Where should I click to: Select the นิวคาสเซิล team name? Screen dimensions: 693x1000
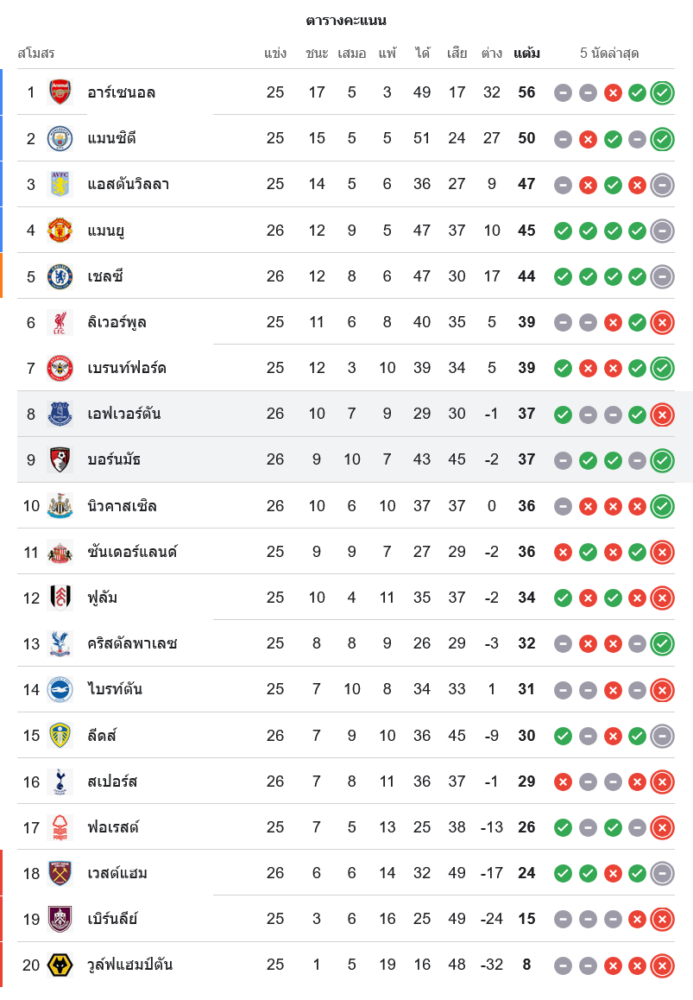tap(122, 506)
